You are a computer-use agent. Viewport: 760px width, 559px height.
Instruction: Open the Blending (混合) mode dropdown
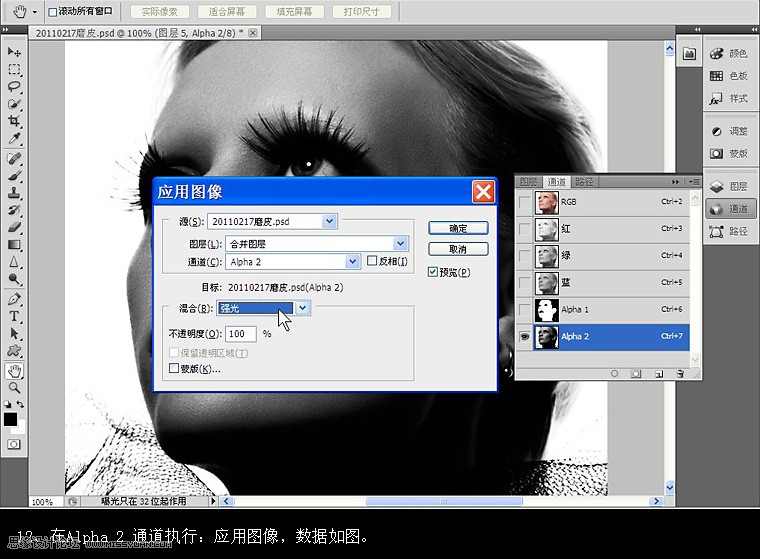pyautogui.click(x=302, y=308)
